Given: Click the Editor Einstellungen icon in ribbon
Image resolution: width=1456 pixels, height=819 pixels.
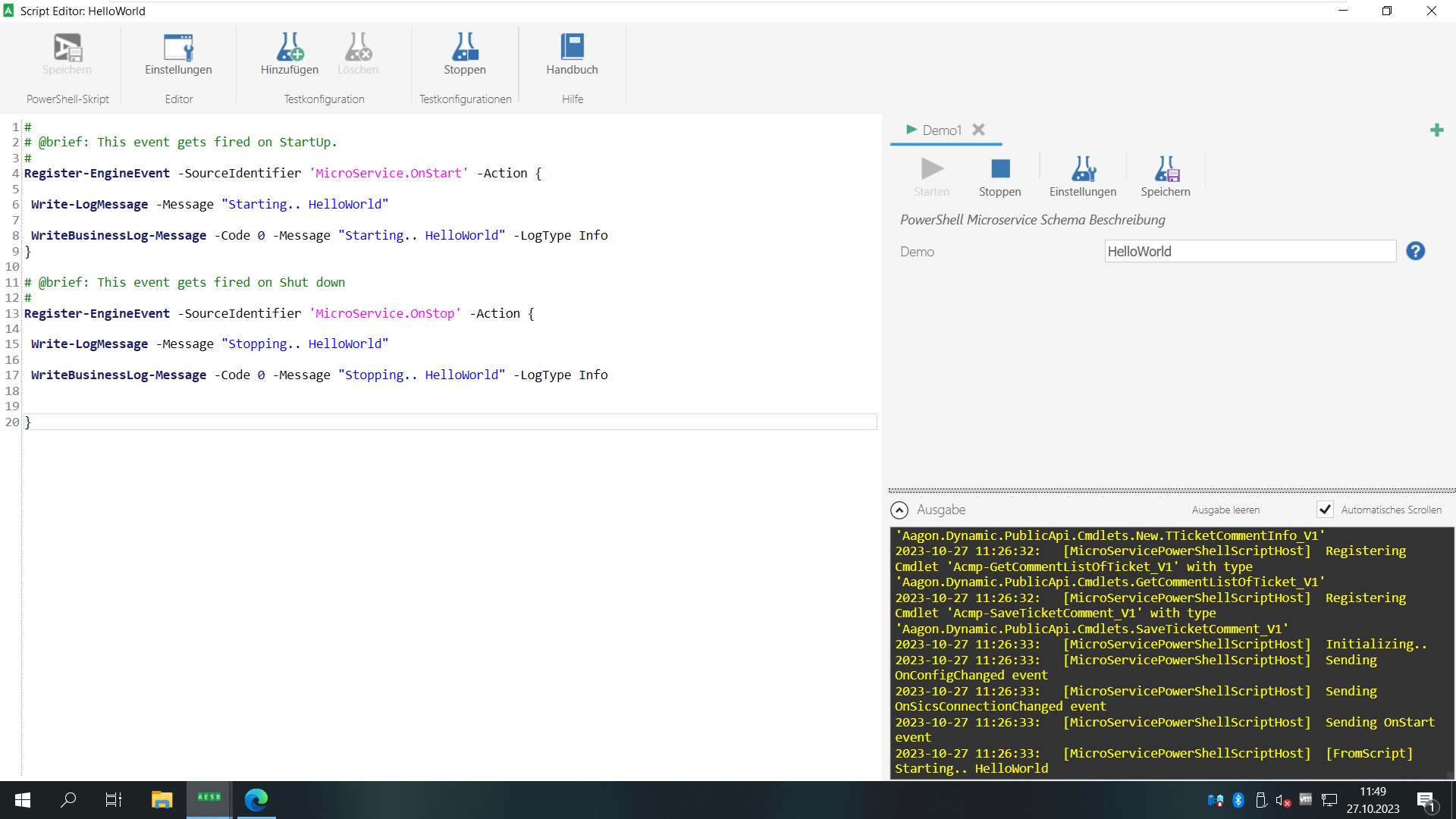Looking at the screenshot, I should coord(178,48).
